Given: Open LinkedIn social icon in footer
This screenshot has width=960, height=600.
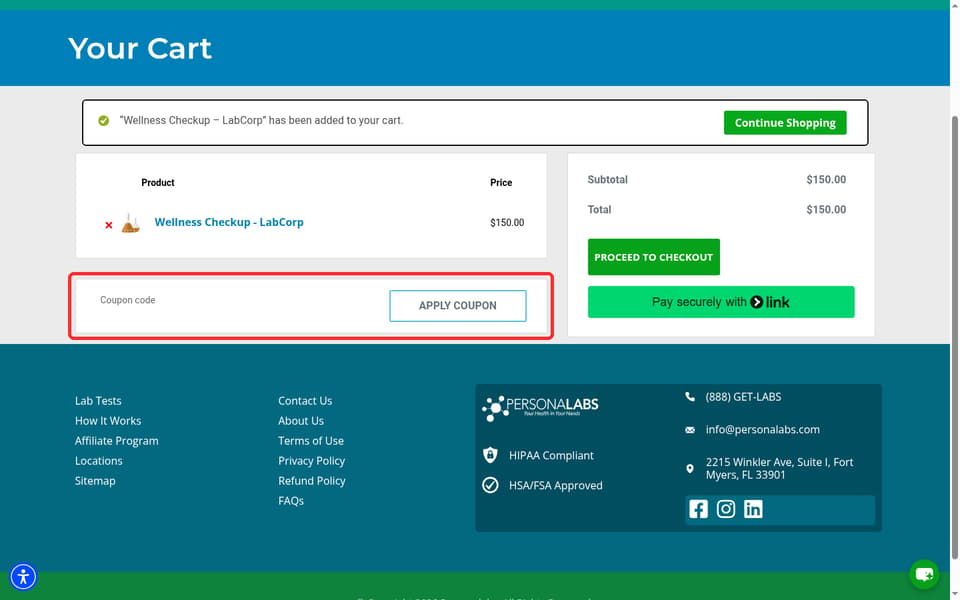Looking at the screenshot, I should pyautogui.click(x=753, y=509).
